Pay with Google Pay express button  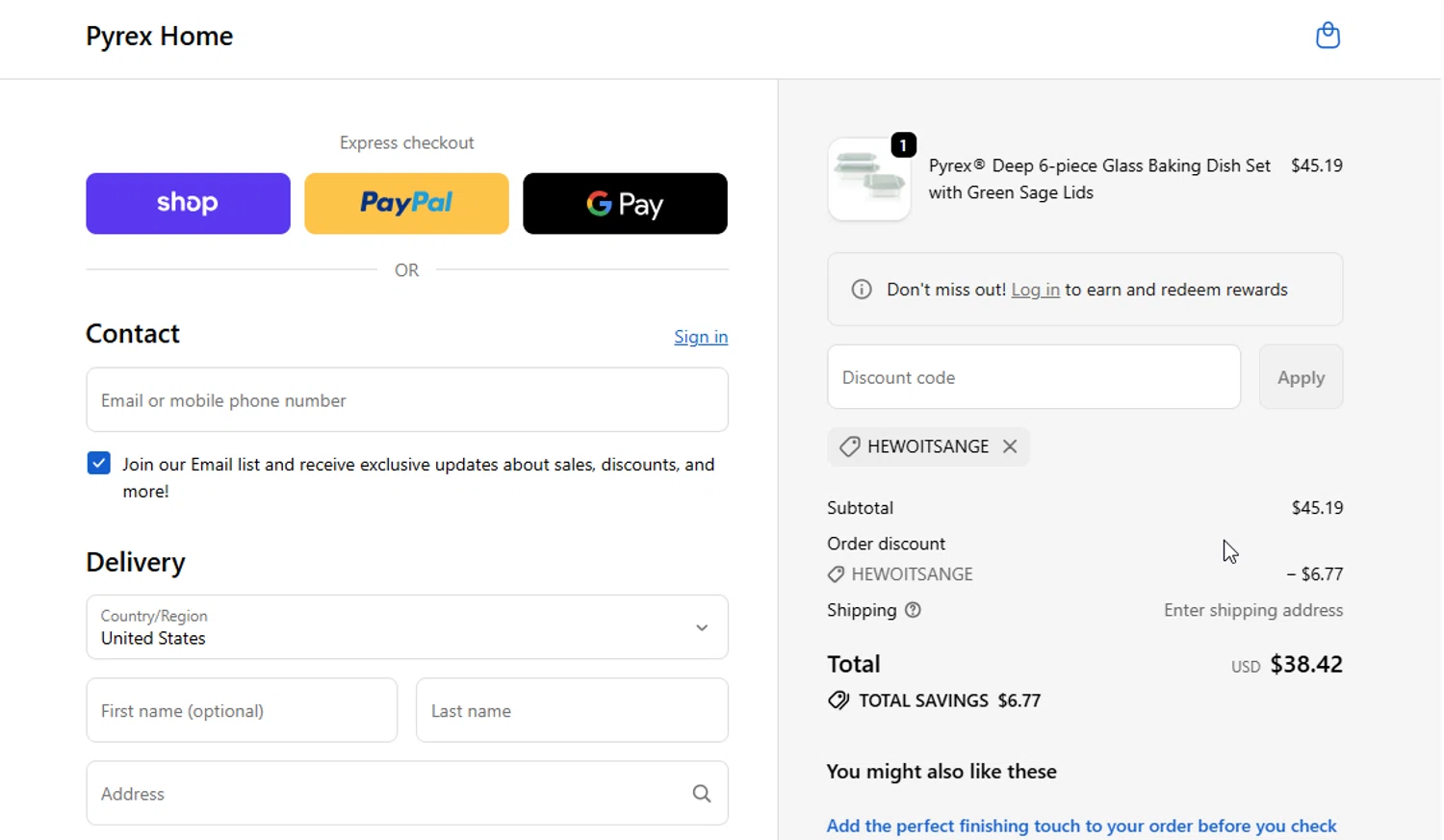pyautogui.click(x=625, y=204)
